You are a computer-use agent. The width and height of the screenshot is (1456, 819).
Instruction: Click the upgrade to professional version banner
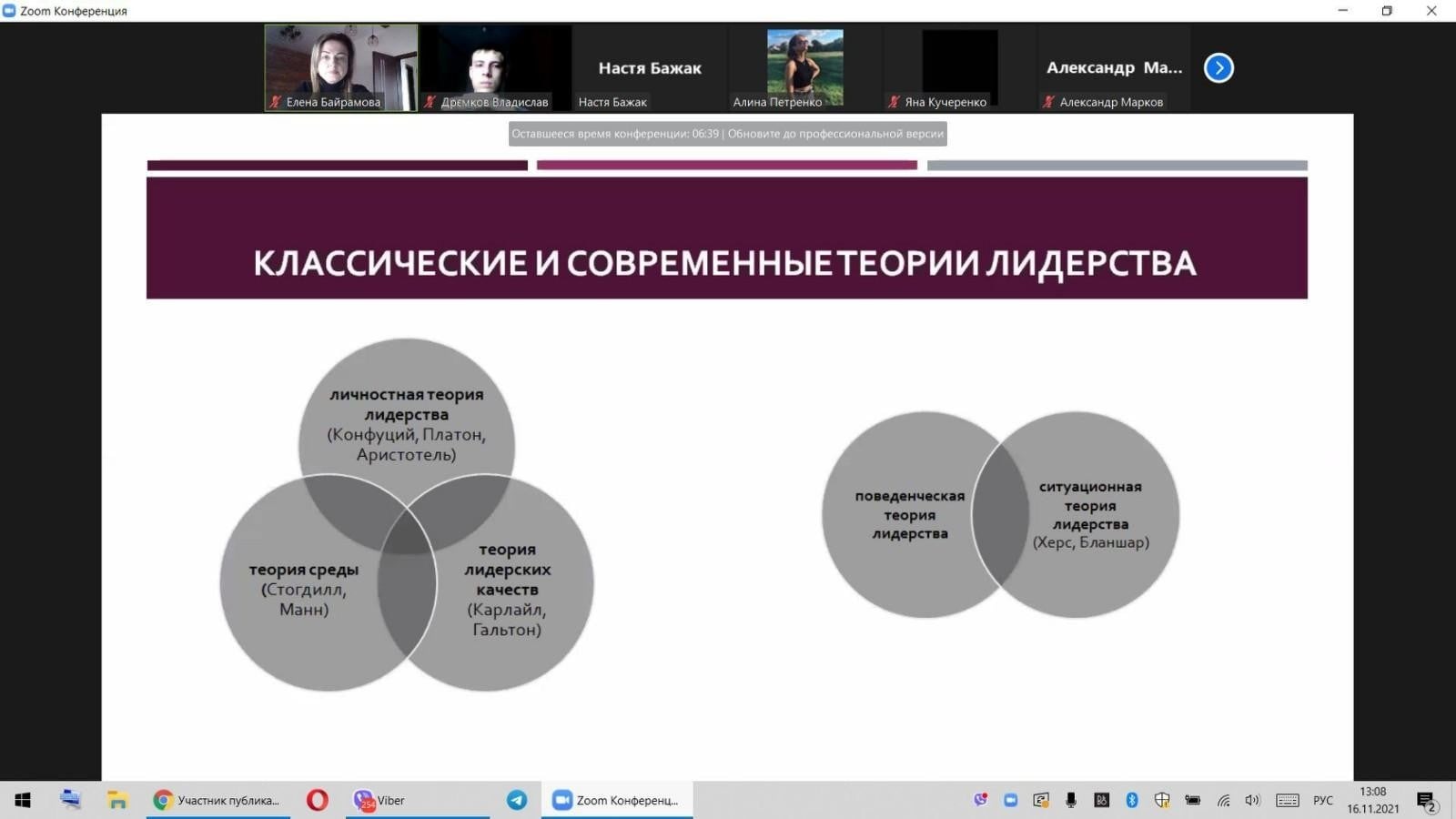point(727,134)
